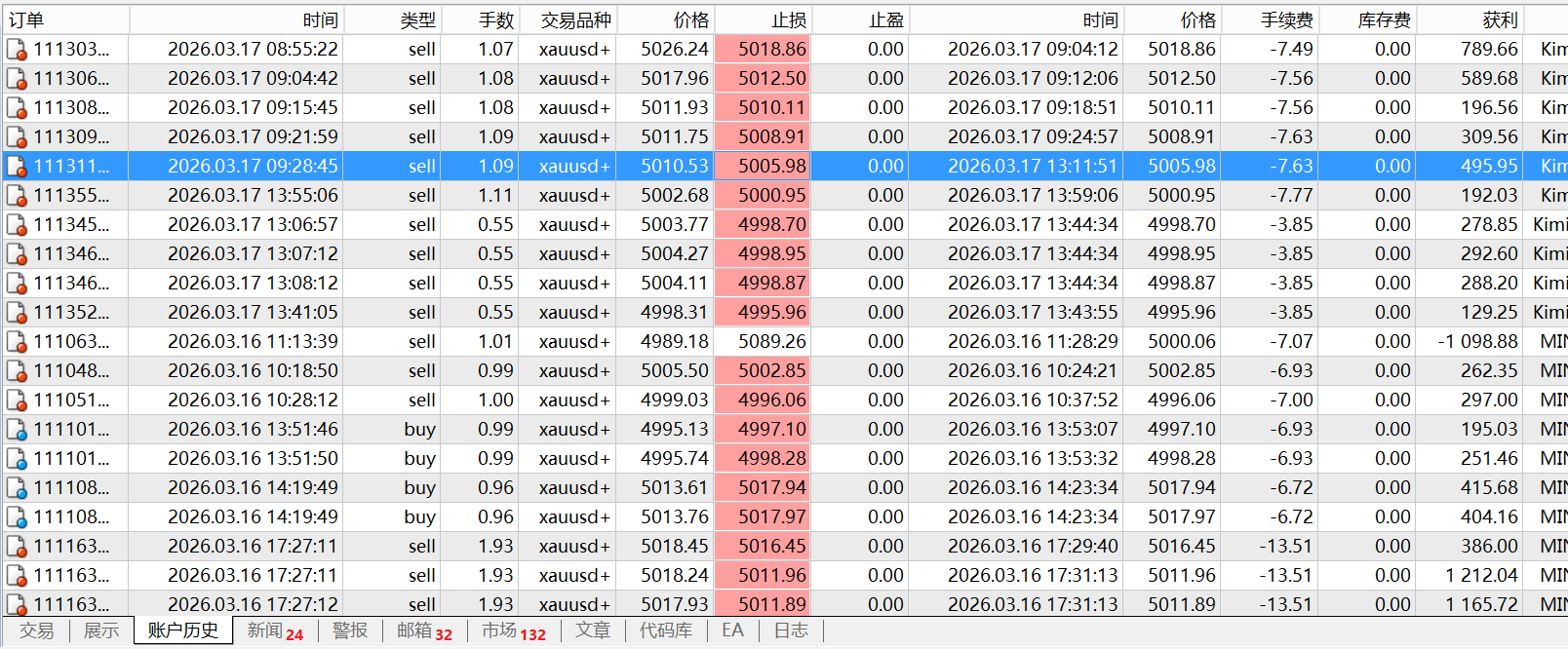Screen dimensions: 1568x649
Task: Select the profit value 1 212.04
Action: tap(1481, 576)
